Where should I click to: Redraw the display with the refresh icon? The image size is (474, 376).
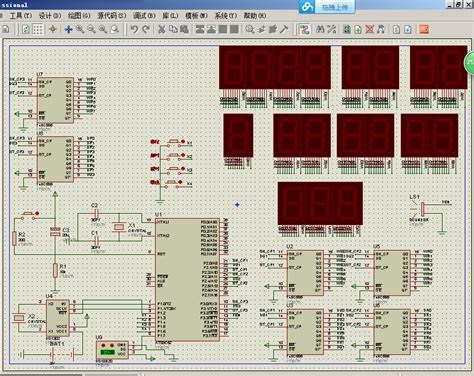tap(26, 29)
